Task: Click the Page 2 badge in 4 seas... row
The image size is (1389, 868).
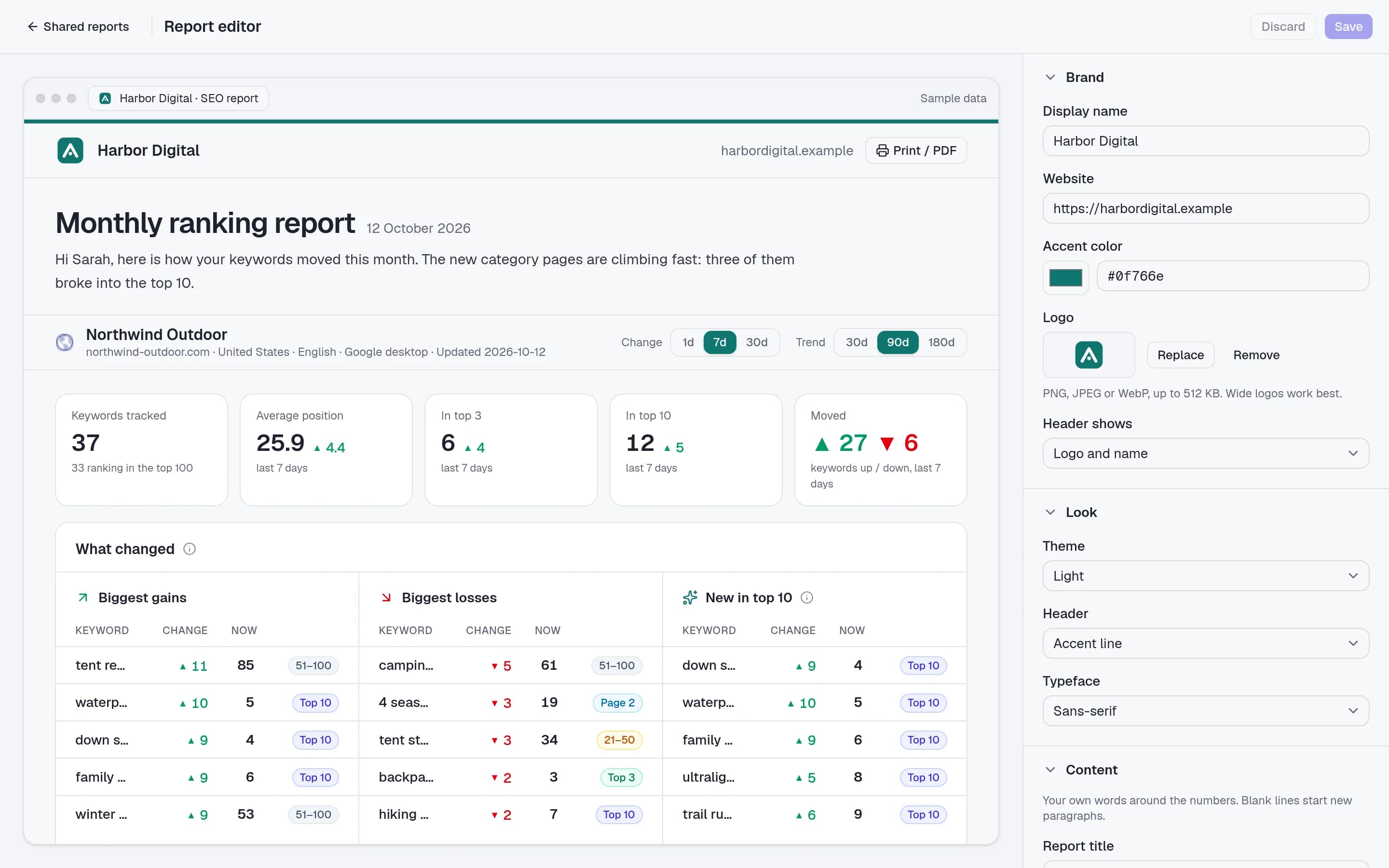Action: point(618,703)
